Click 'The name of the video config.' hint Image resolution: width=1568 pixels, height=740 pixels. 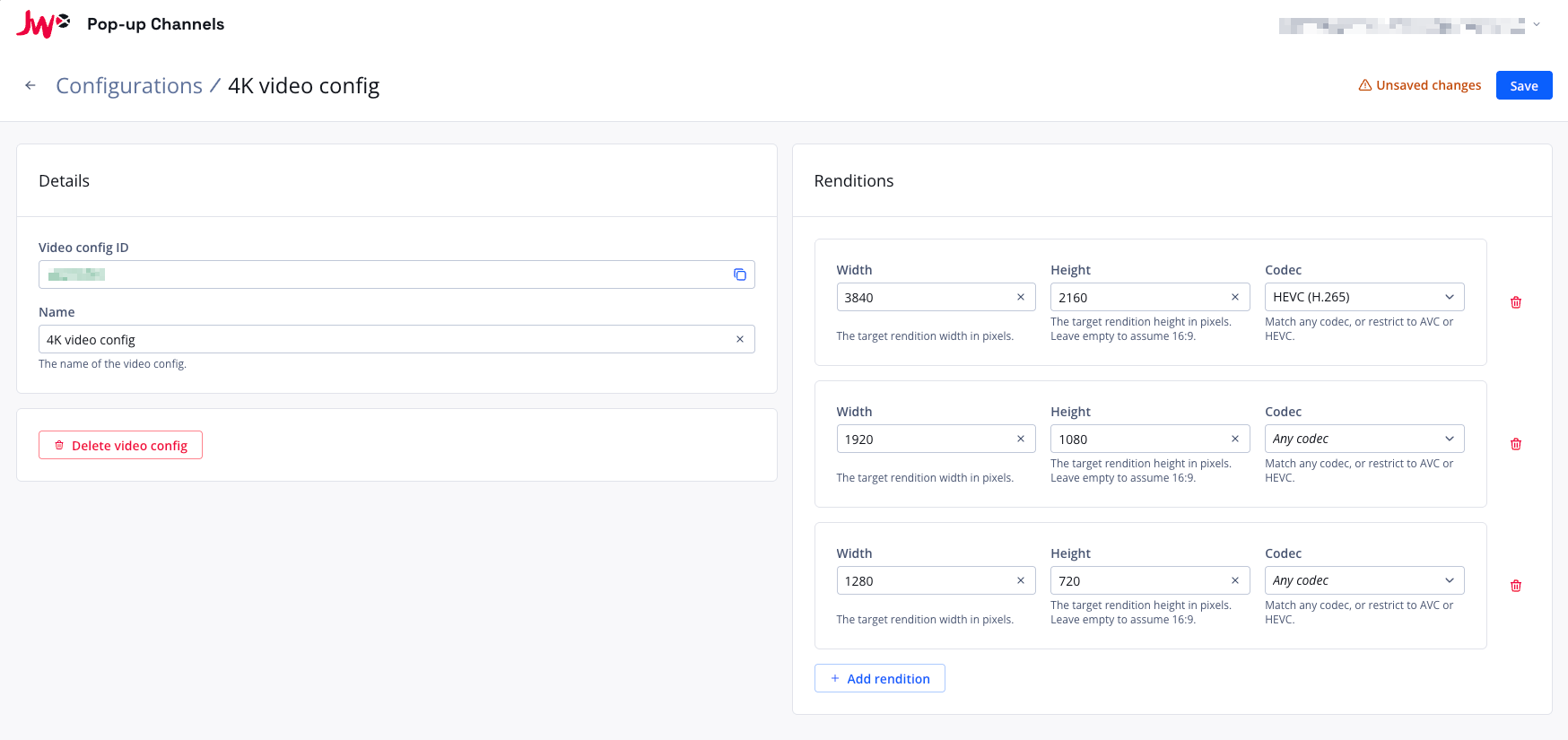tap(112, 364)
